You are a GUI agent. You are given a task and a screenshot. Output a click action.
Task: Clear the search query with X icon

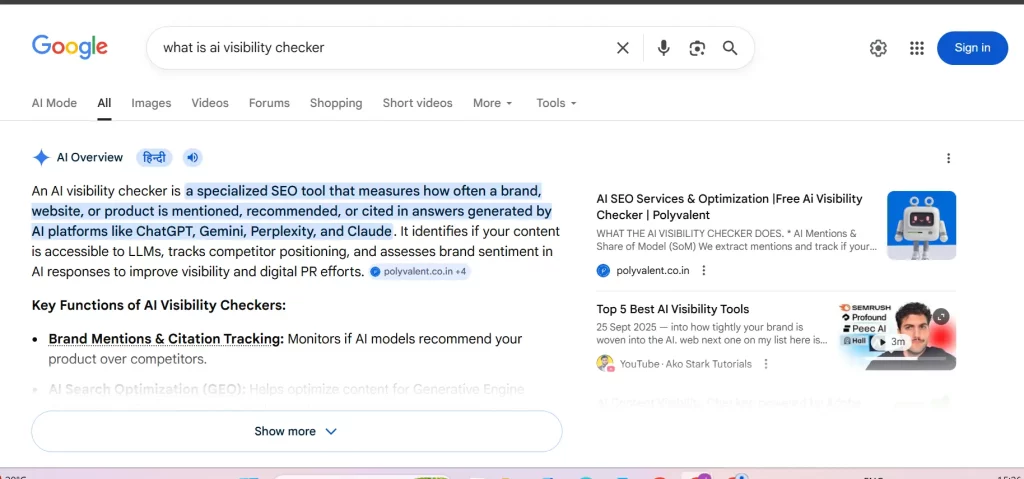click(x=623, y=48)
